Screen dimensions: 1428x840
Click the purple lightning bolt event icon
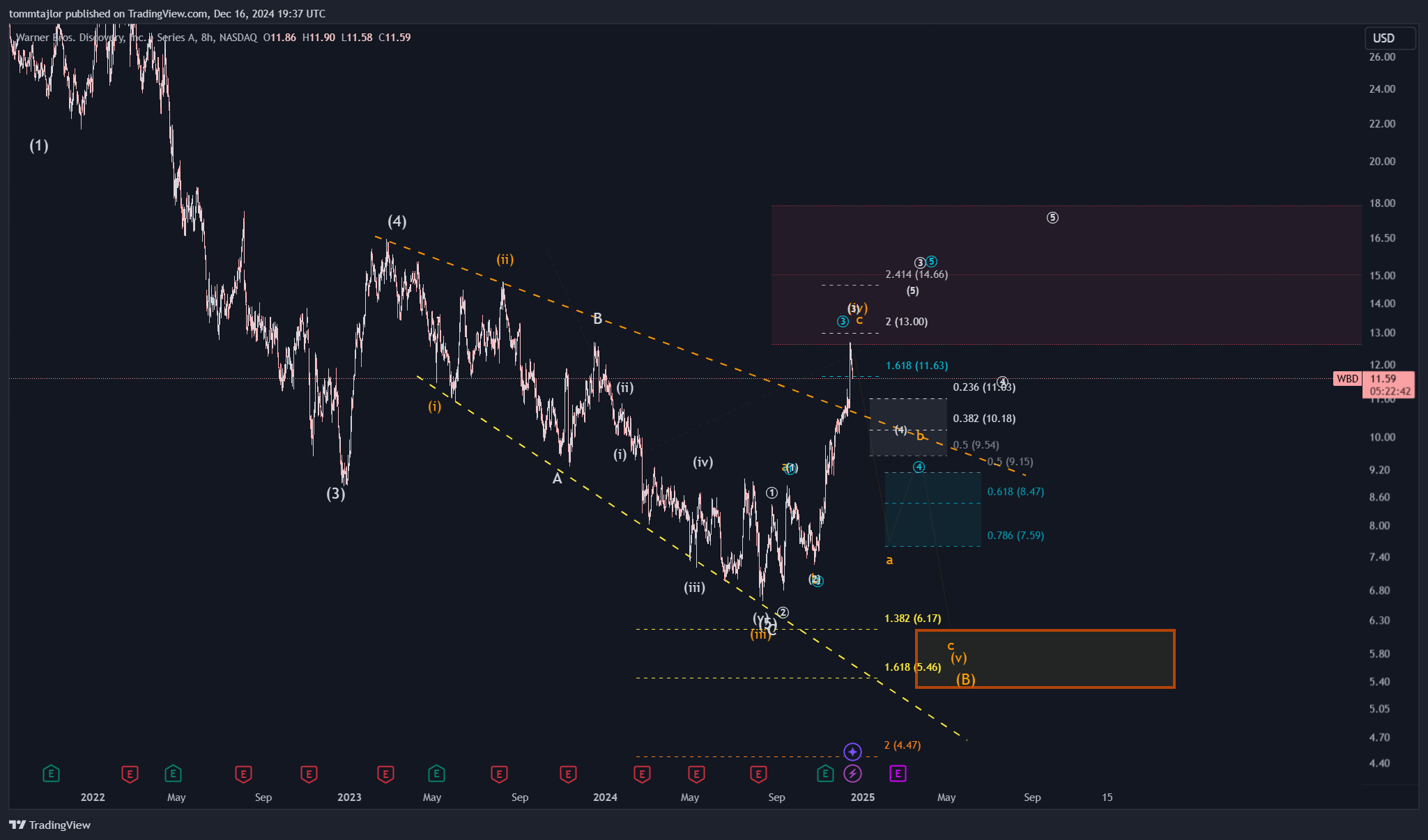pyautogui.click(x=852, y=773)
